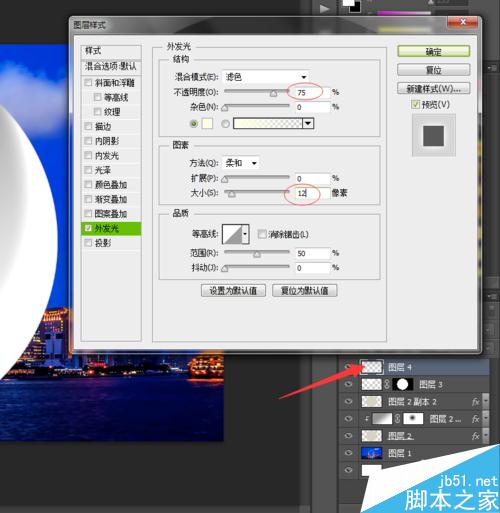Click the 范围 value field showing 50

[x=312, y=253]
